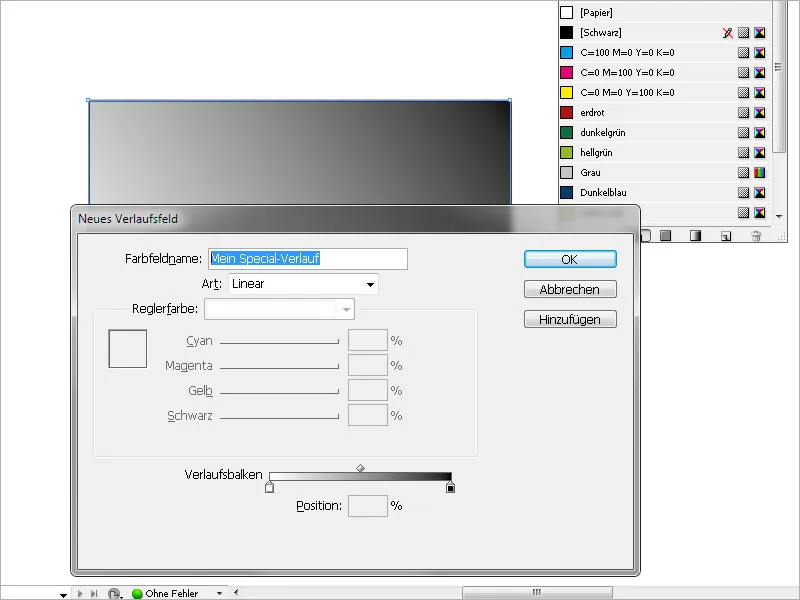The image size is (800, 600).
Task: Click the process color icon on the hellgrün row
Action: (x=743, y=153)
